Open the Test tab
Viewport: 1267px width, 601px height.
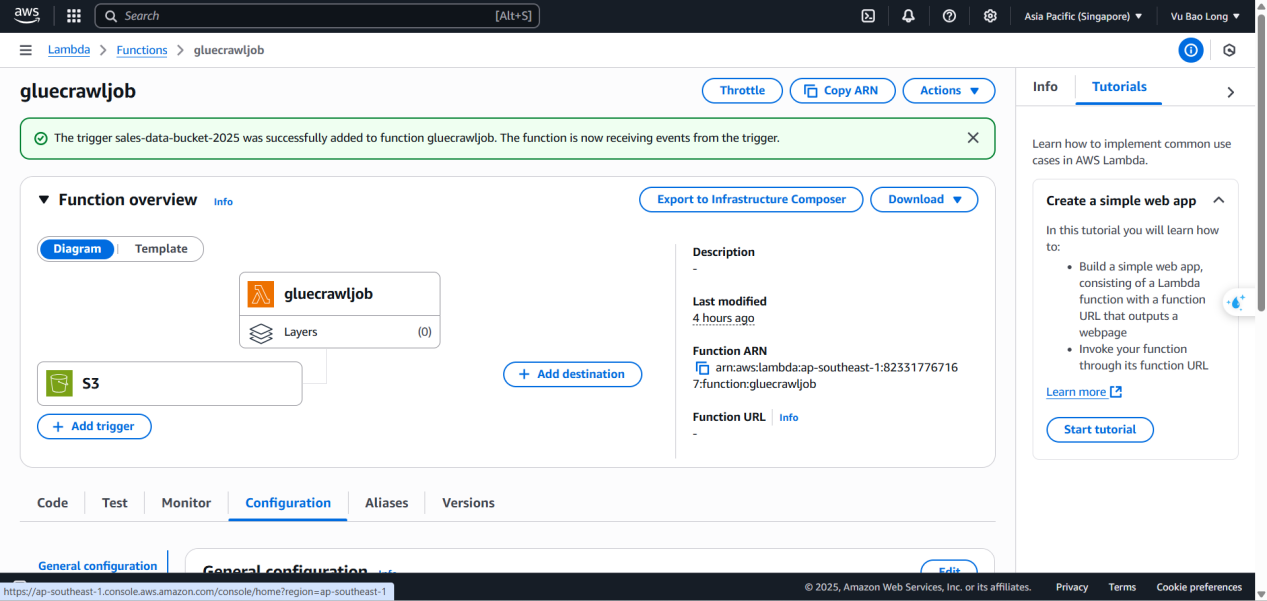[115, 503]
